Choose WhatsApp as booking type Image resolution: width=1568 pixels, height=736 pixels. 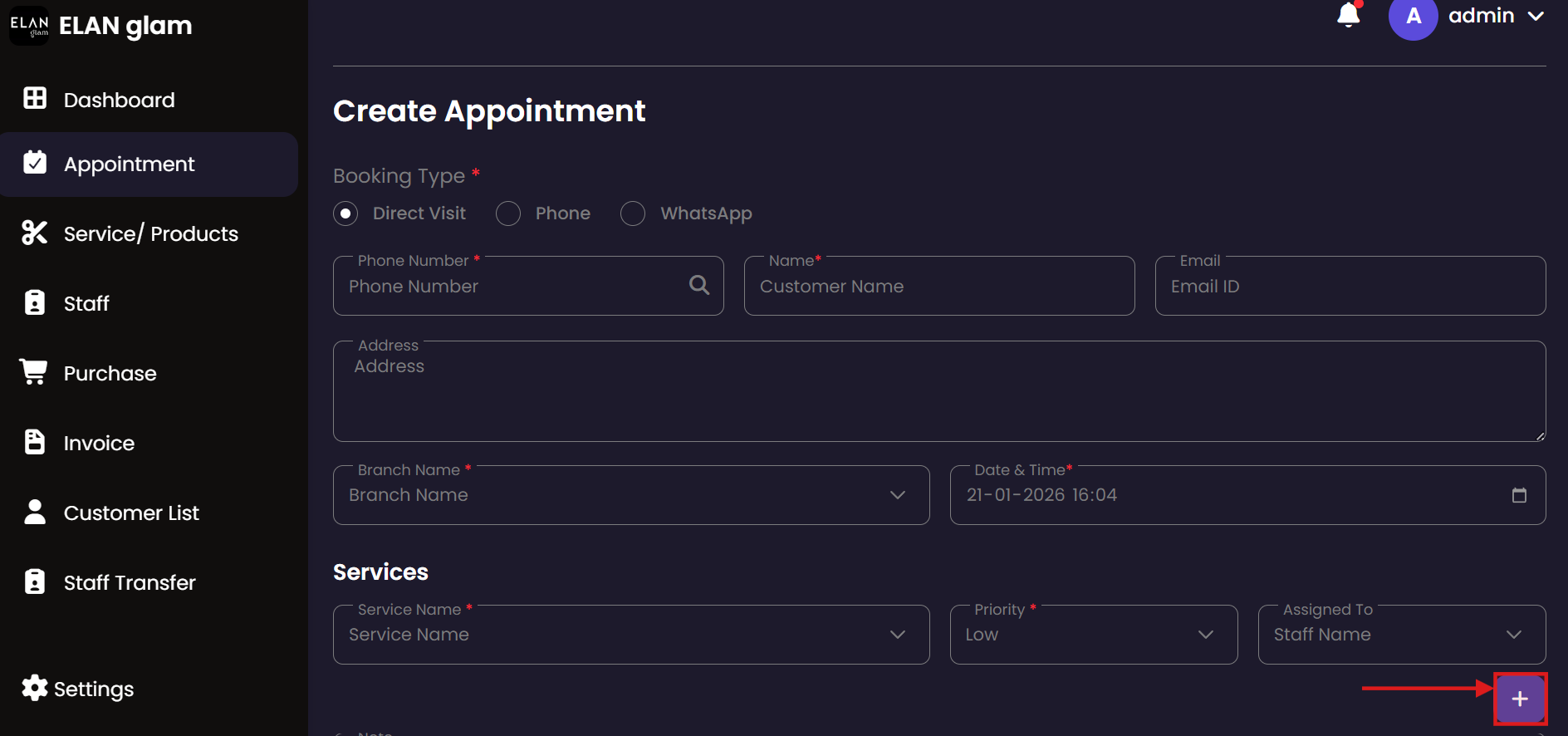tap(633, 213)
